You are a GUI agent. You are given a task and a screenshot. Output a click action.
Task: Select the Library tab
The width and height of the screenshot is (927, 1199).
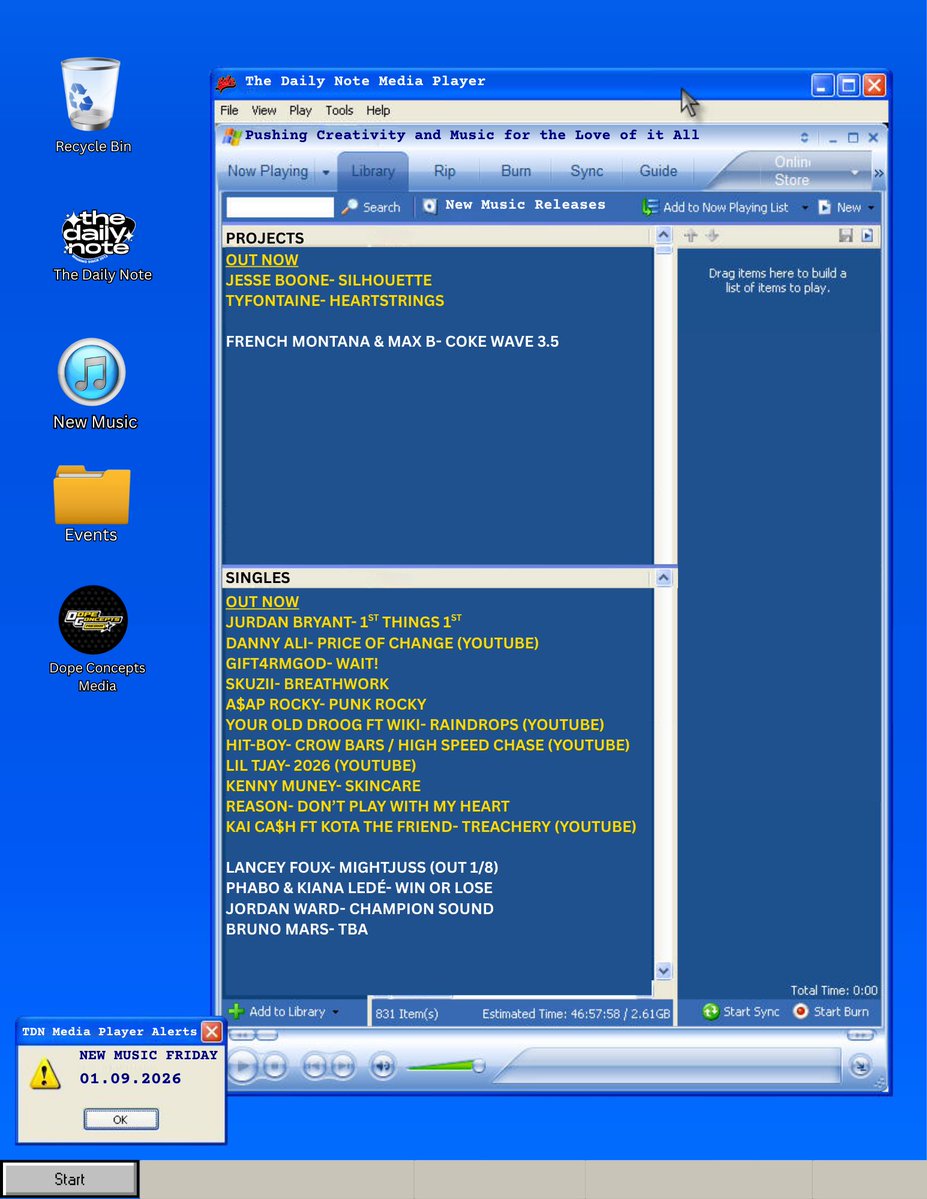pyautogui.click(x=373, y=171)
